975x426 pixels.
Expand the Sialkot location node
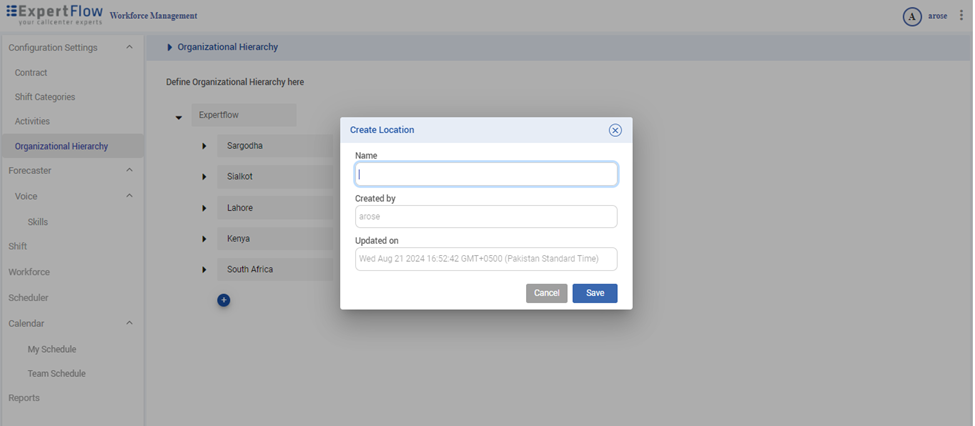click(204, 177)
